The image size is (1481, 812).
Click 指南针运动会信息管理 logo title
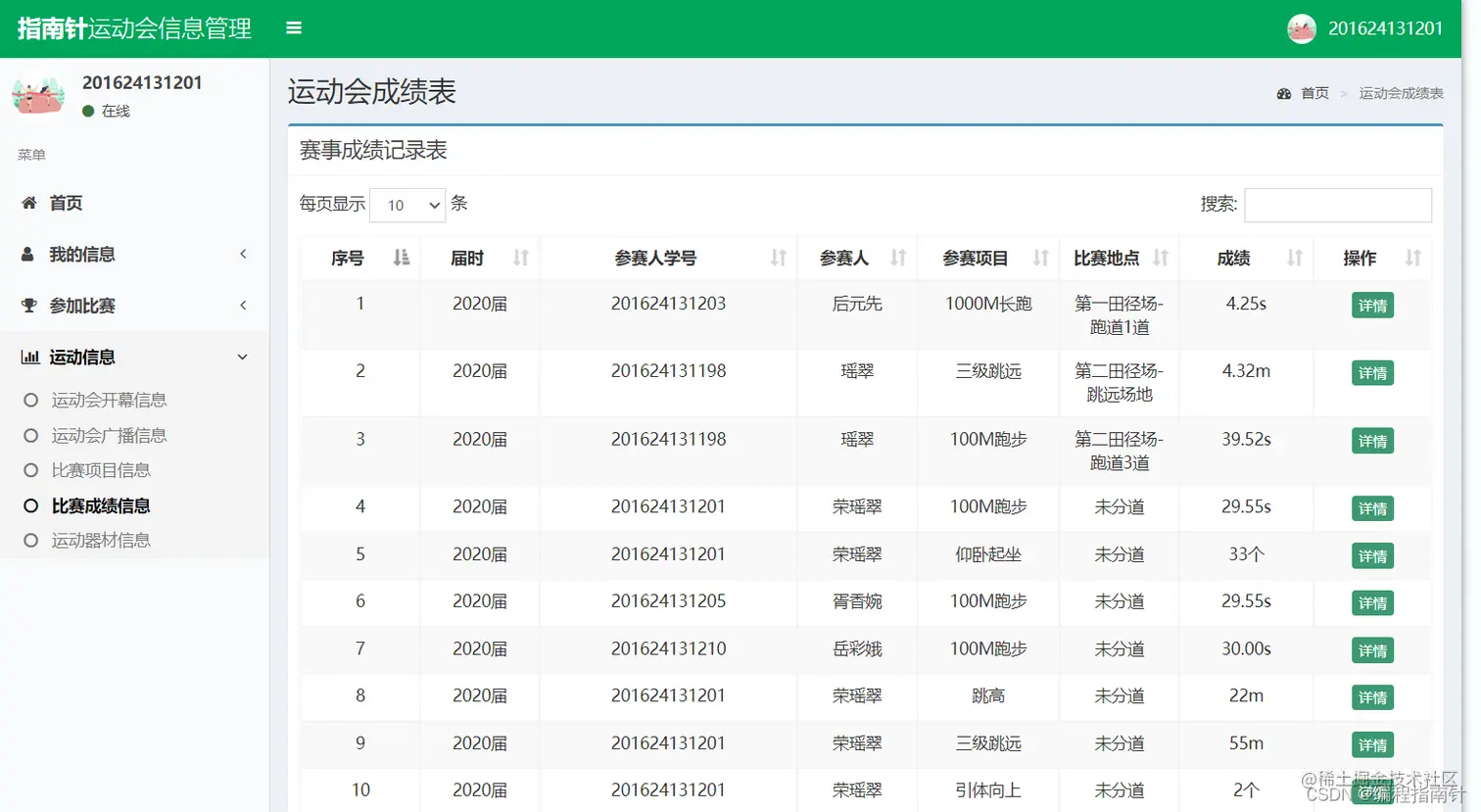(x=134, y=28)
